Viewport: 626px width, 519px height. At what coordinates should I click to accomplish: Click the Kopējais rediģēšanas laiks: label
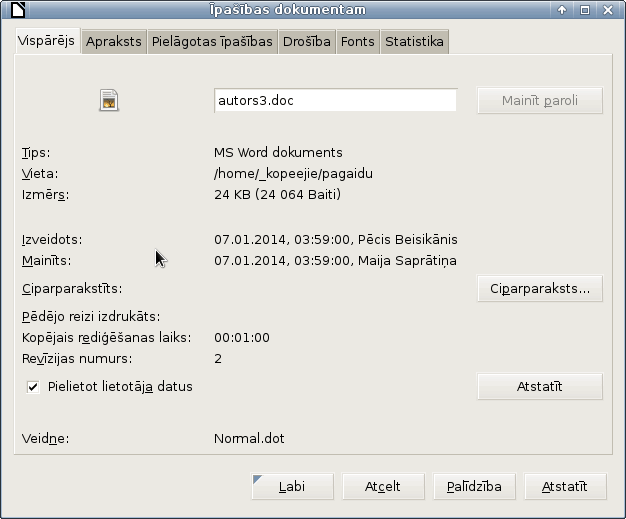coord(107,338)
